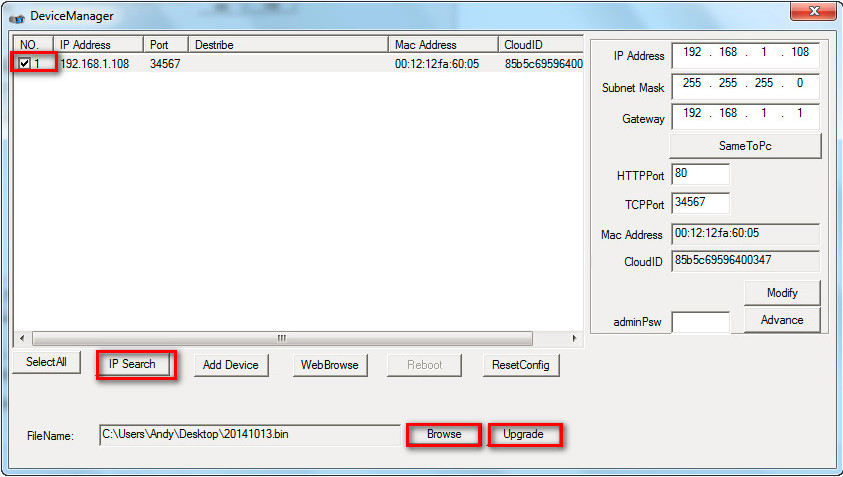843x477 pixels.
Task: Open WebBrowse for the selected device
Action: click(x=329, y=365)
